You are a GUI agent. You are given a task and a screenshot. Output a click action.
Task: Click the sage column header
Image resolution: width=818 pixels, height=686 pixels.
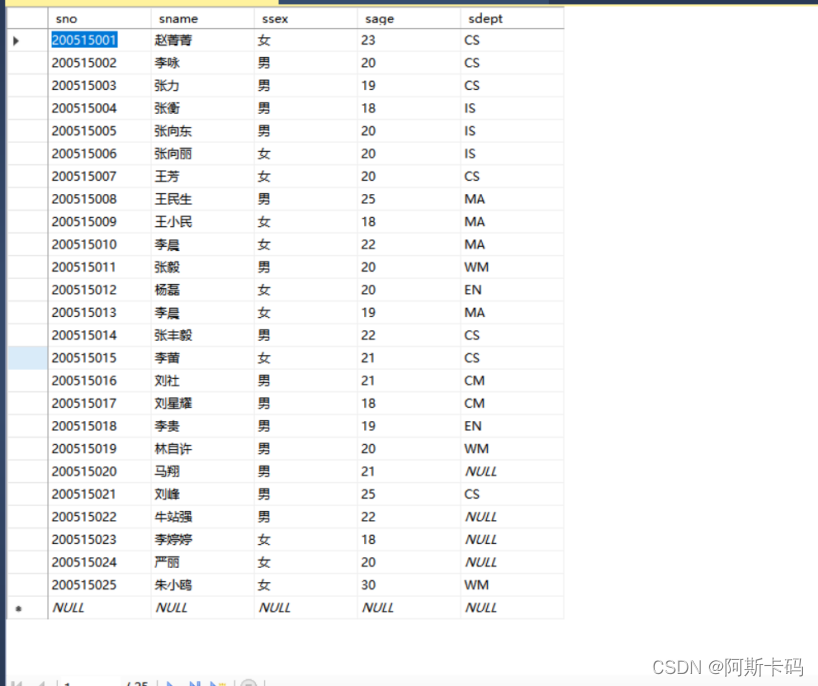tap(409, 19)
